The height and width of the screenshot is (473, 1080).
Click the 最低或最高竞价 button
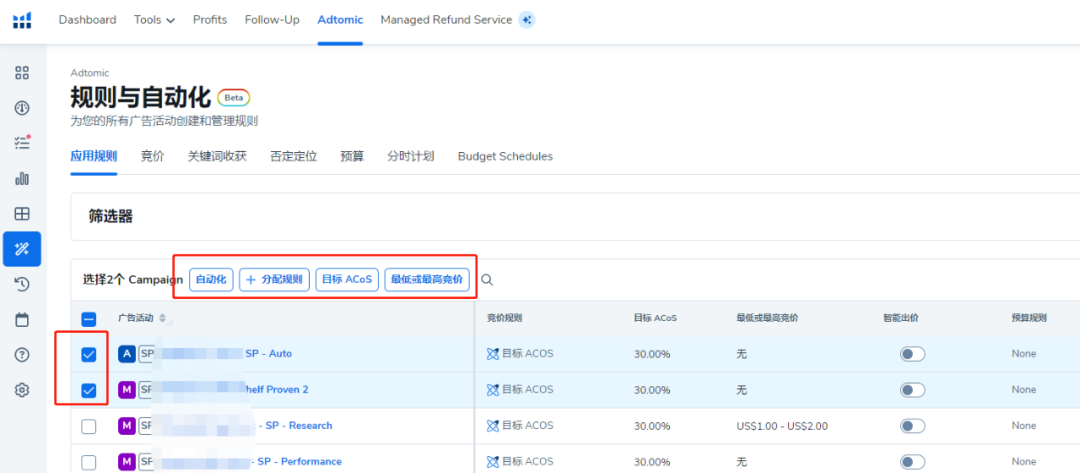[427, 280]
